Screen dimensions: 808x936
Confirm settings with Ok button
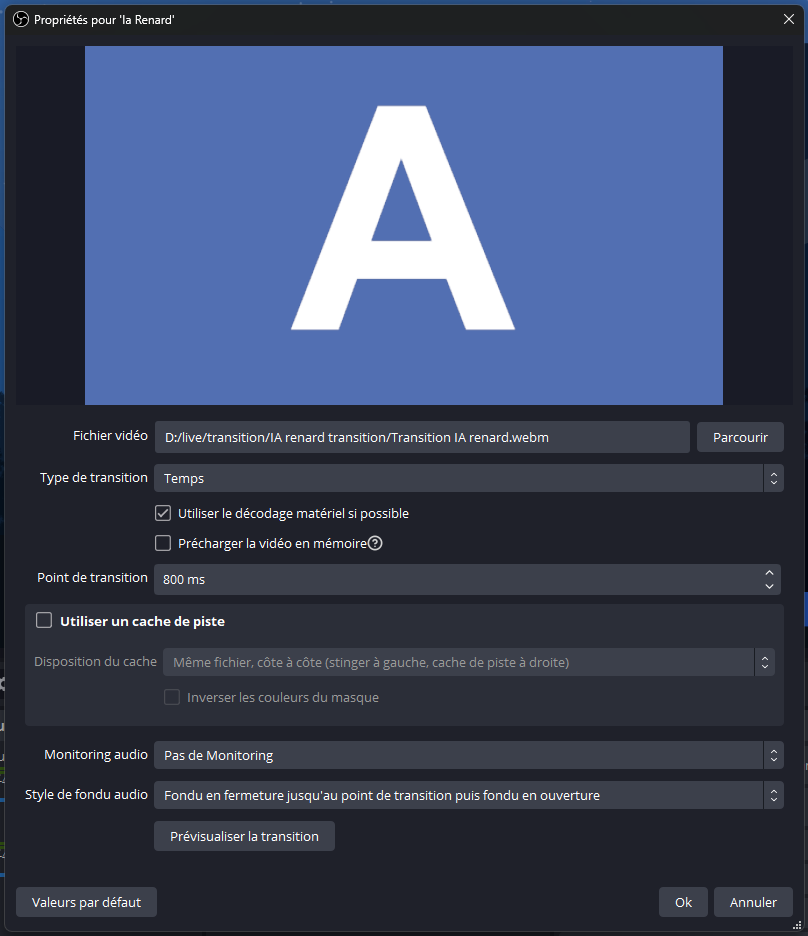683,902
